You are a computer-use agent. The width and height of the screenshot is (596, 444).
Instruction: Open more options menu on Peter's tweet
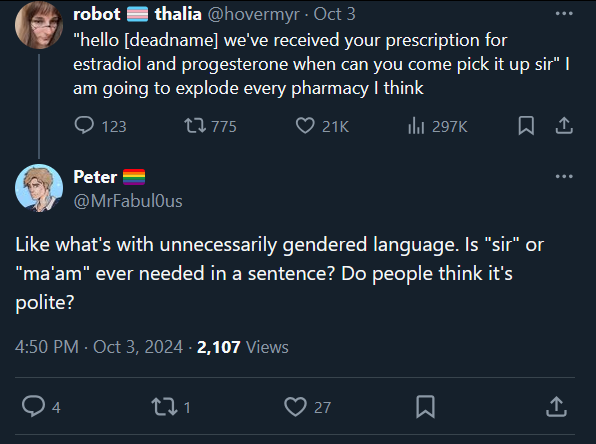pos(564,176)
